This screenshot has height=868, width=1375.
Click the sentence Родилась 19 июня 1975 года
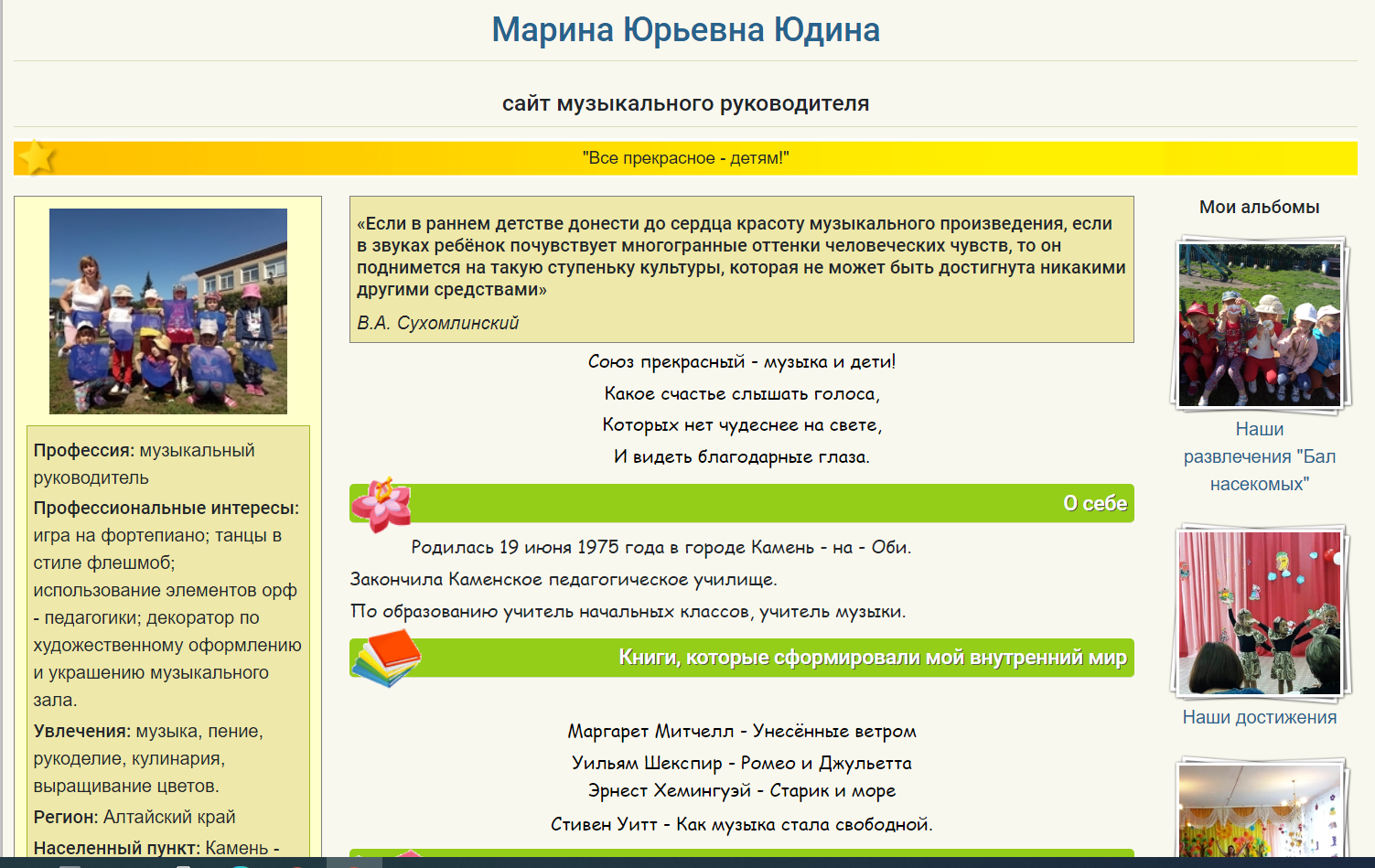point(661,547)
